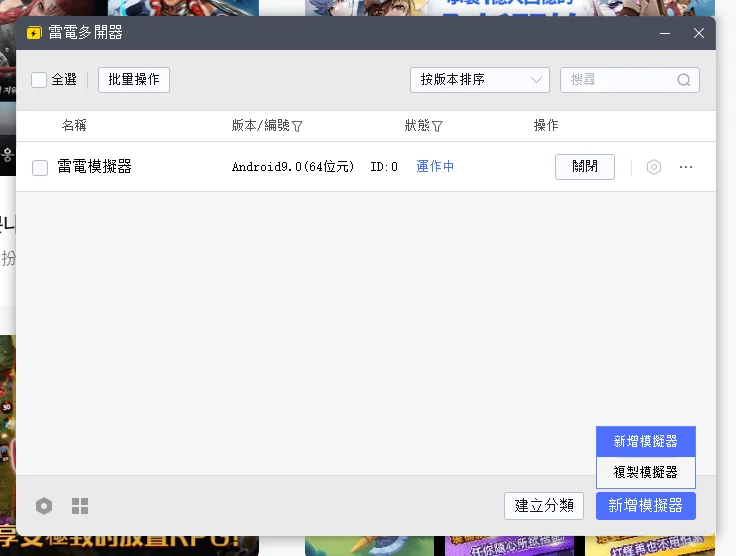Switch to grid view icon
736x556 pixels.
tap(80, 506)
